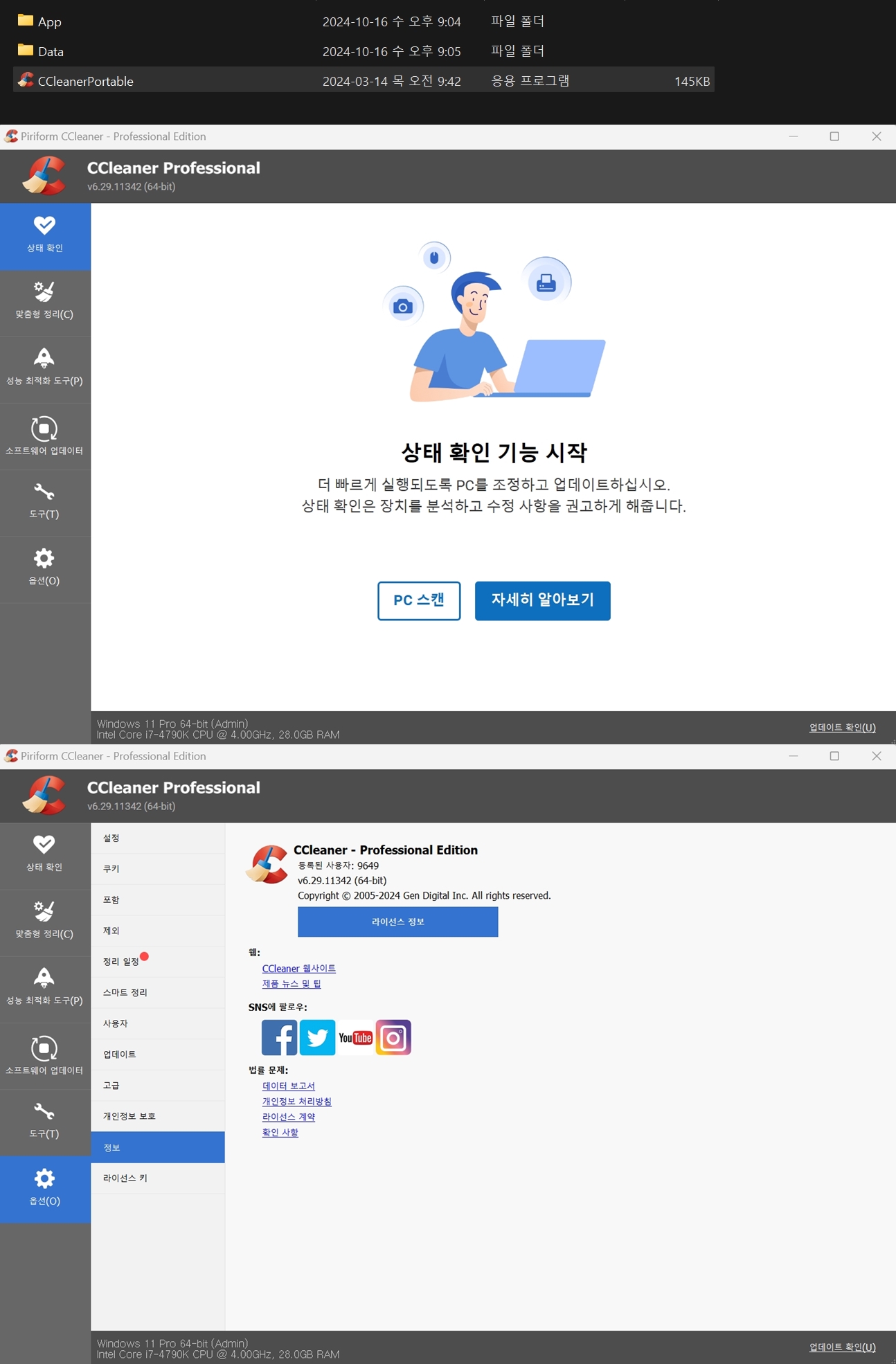This screenshot has width=896, height=1364.
Task: Click the 자세히 알아보기 button
Action: 543,600
